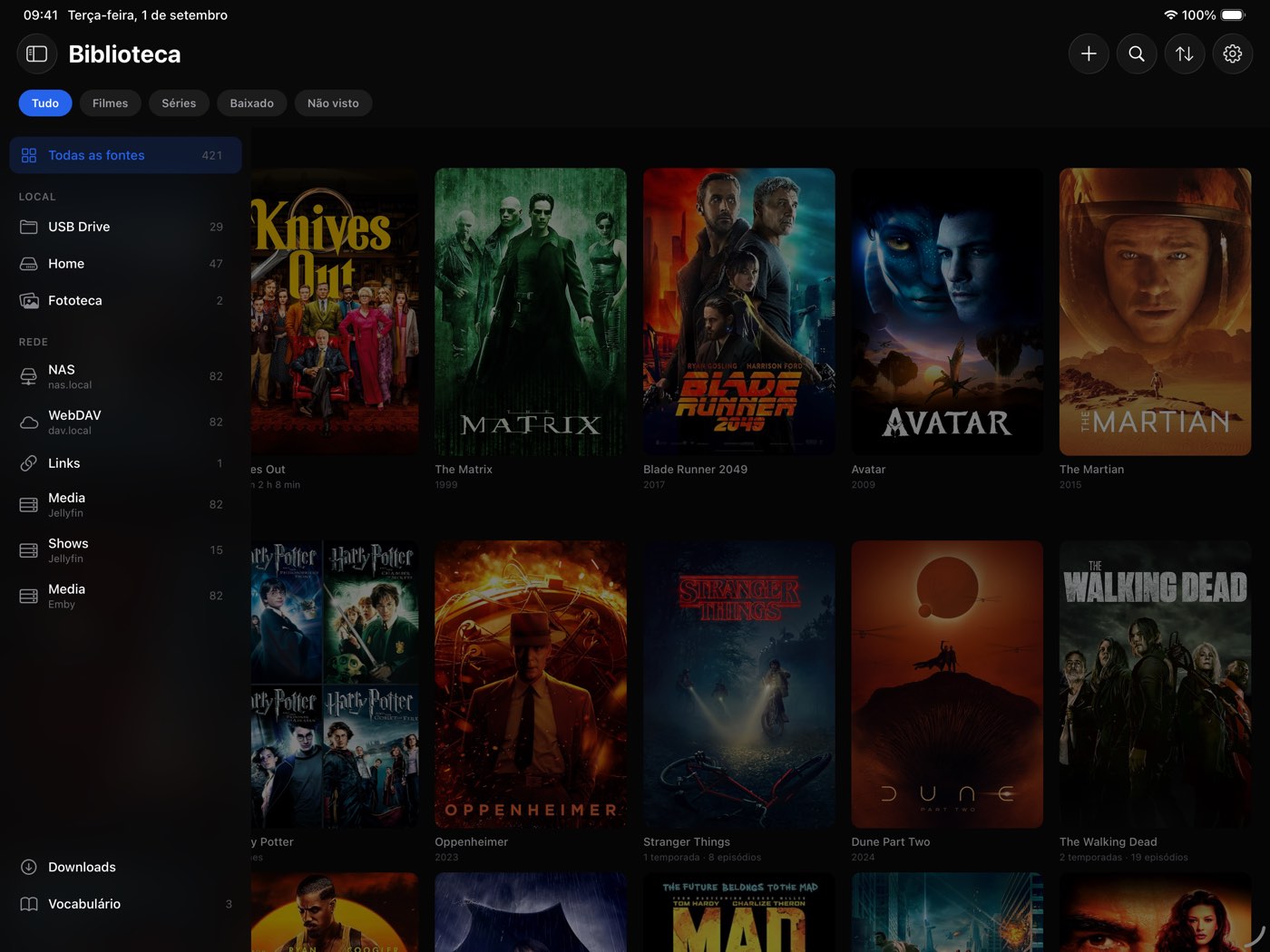
Task: Open the Mad Max poster in bottom row
Action: (739, 912)
